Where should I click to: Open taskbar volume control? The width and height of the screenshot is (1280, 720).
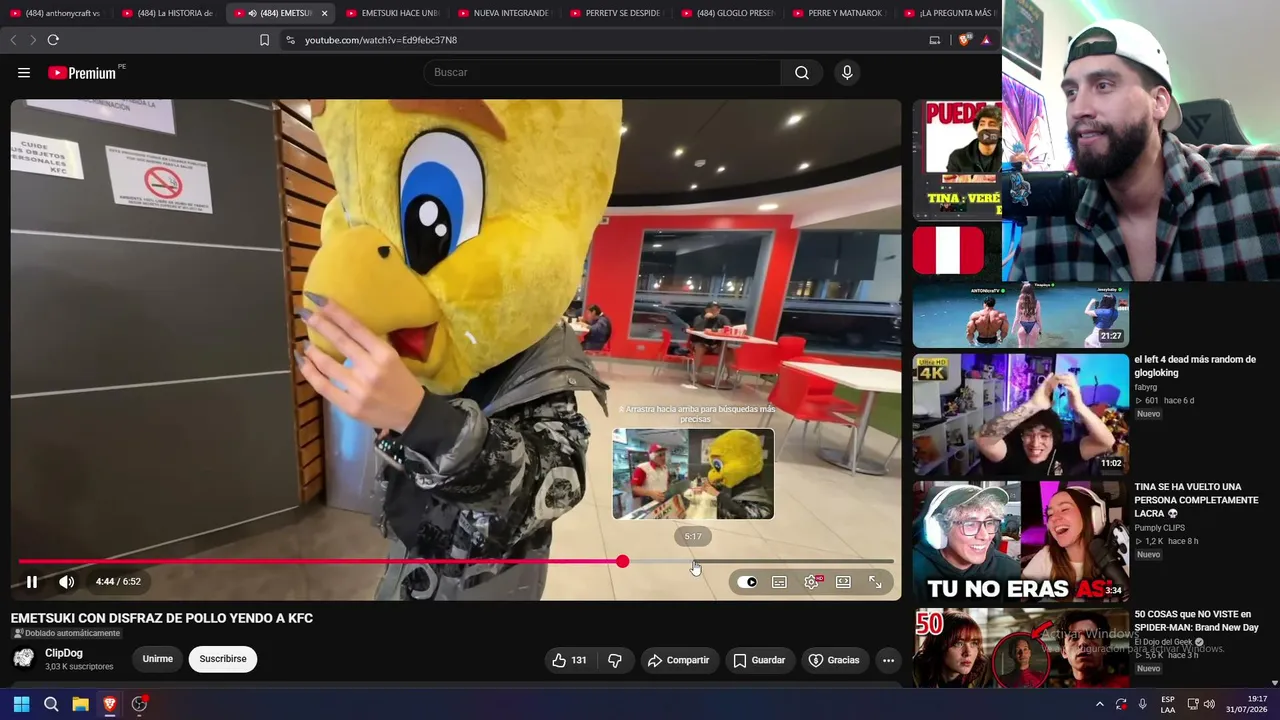coord(1209,704)
